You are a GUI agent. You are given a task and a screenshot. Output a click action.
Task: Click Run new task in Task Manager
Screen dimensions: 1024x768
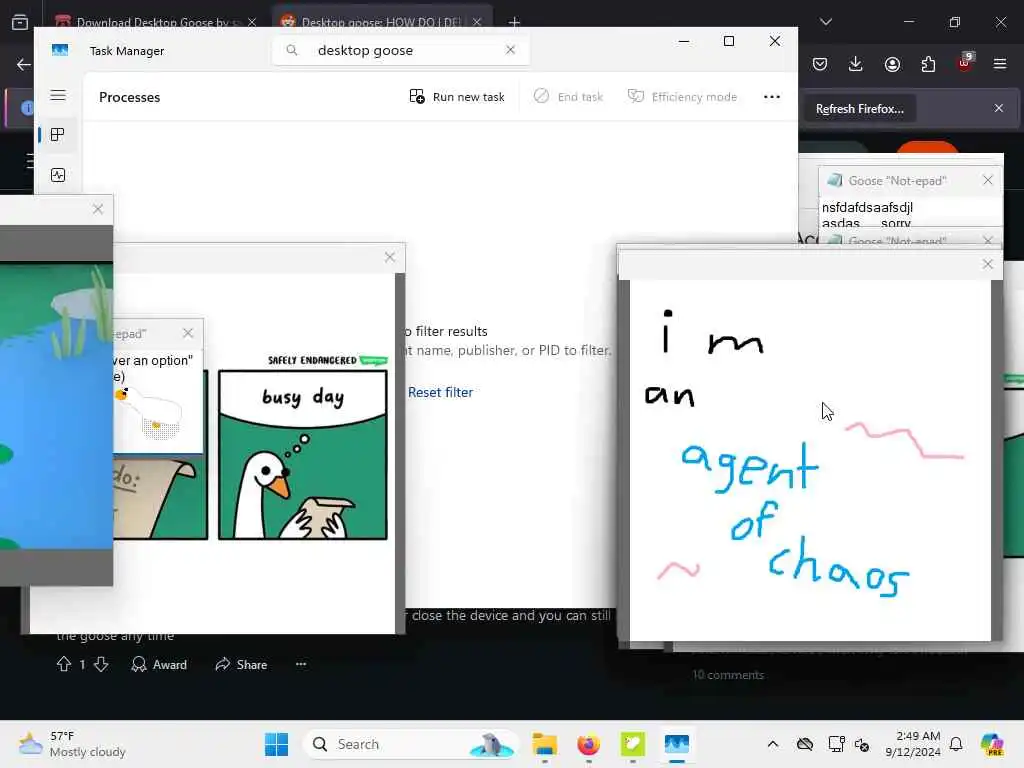pyautogui.click(x=457, y=97)
